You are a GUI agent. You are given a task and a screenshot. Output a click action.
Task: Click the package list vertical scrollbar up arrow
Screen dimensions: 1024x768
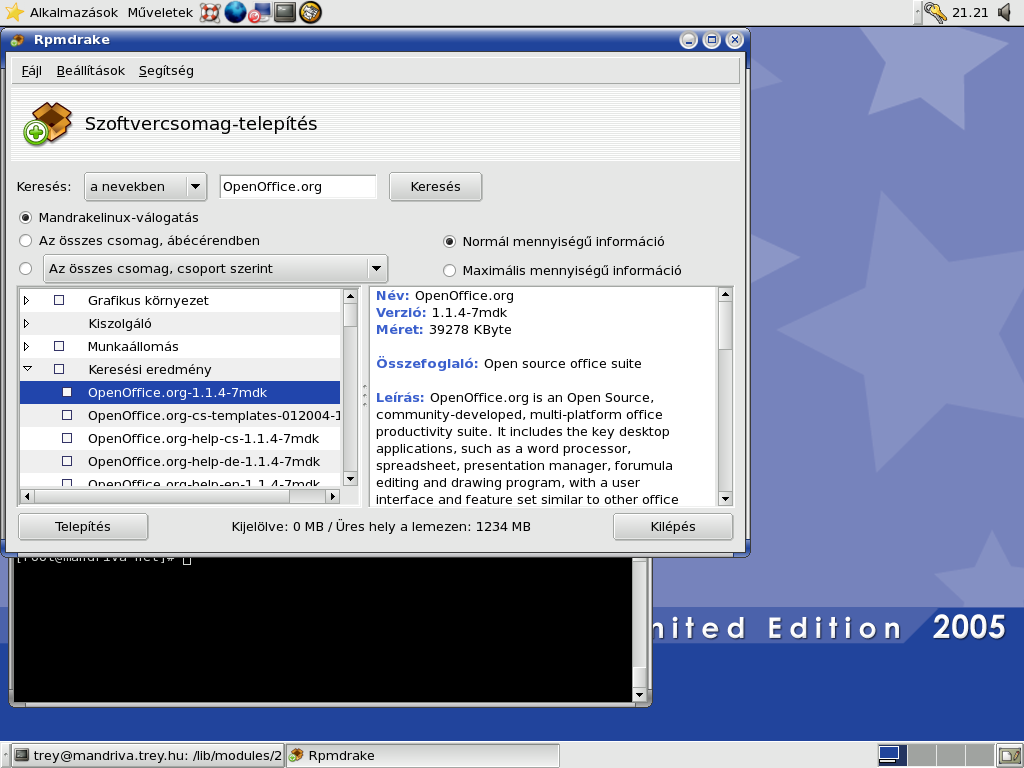[350, 296]
